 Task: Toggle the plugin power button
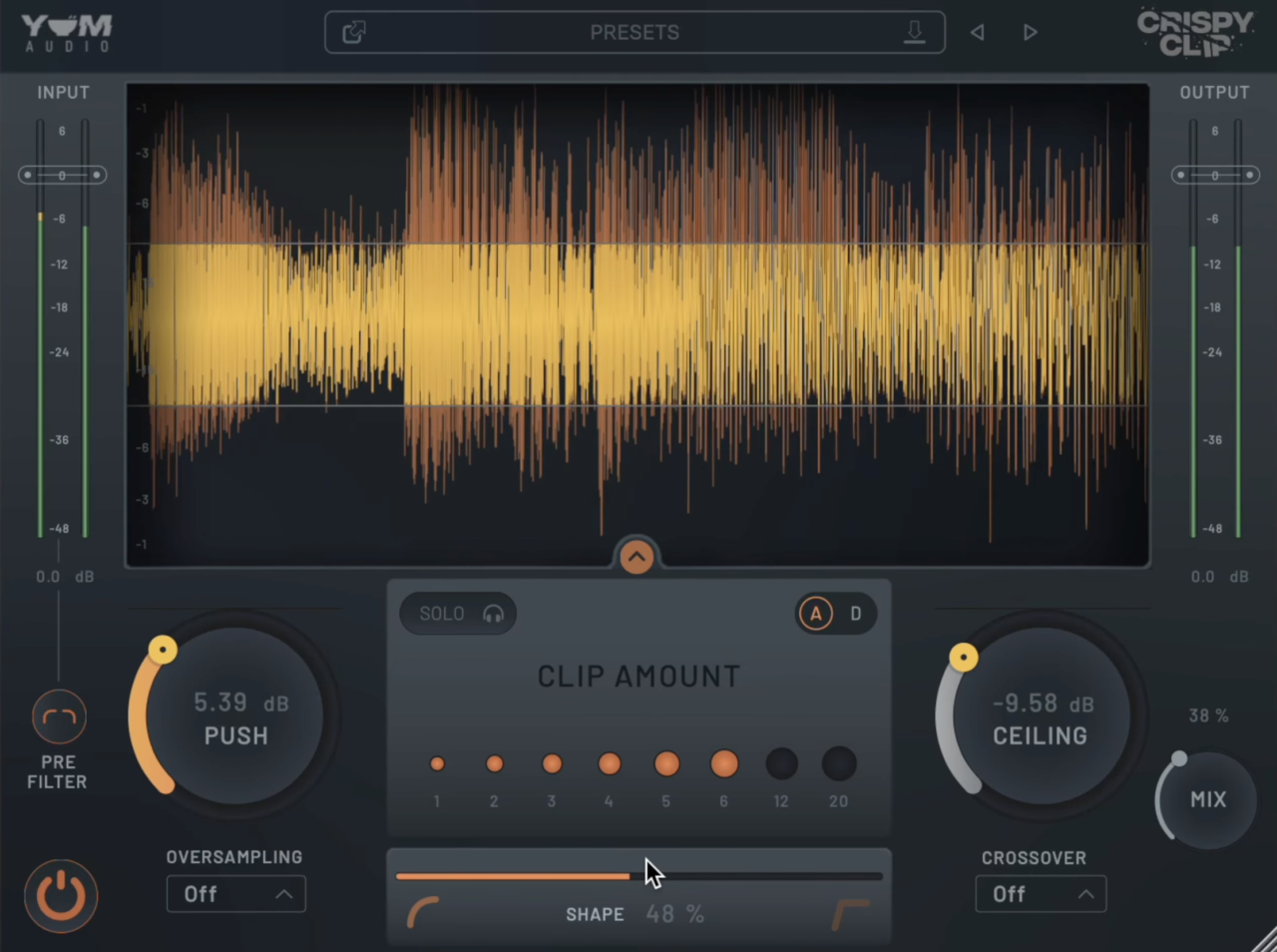click(61, 895)
